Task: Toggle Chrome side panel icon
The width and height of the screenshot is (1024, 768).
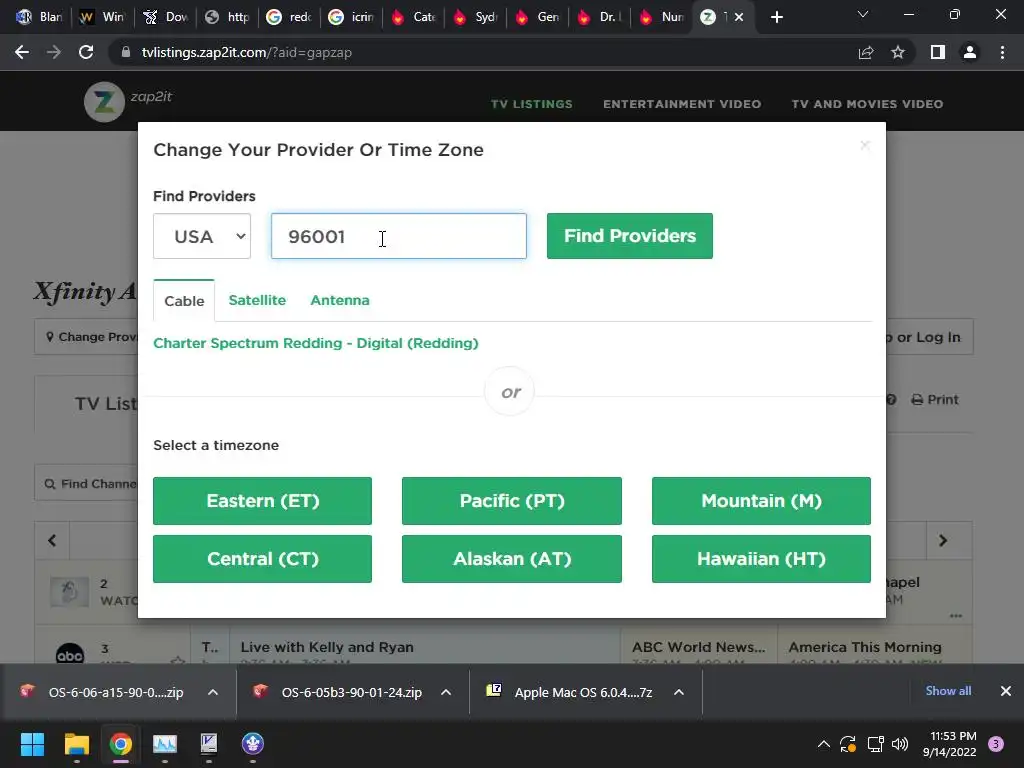Action: (938, 52)
